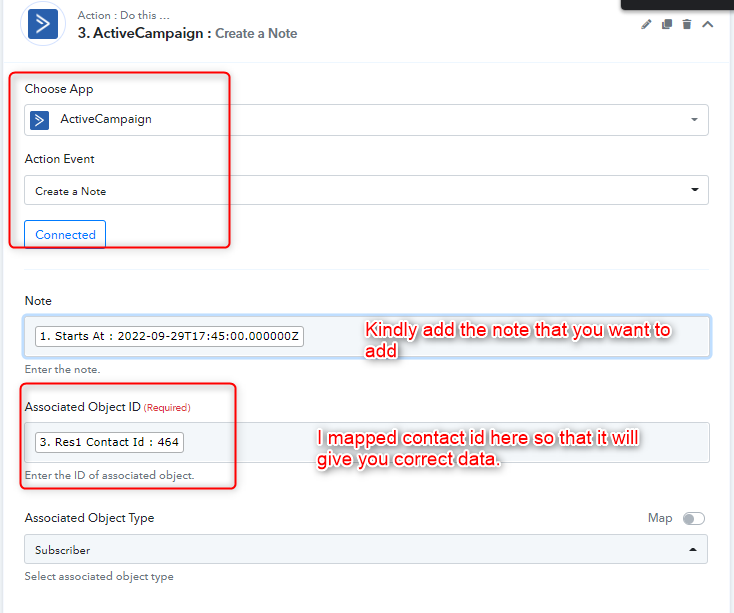Click the 'Action : Do this ...' label

click(124, 15)
